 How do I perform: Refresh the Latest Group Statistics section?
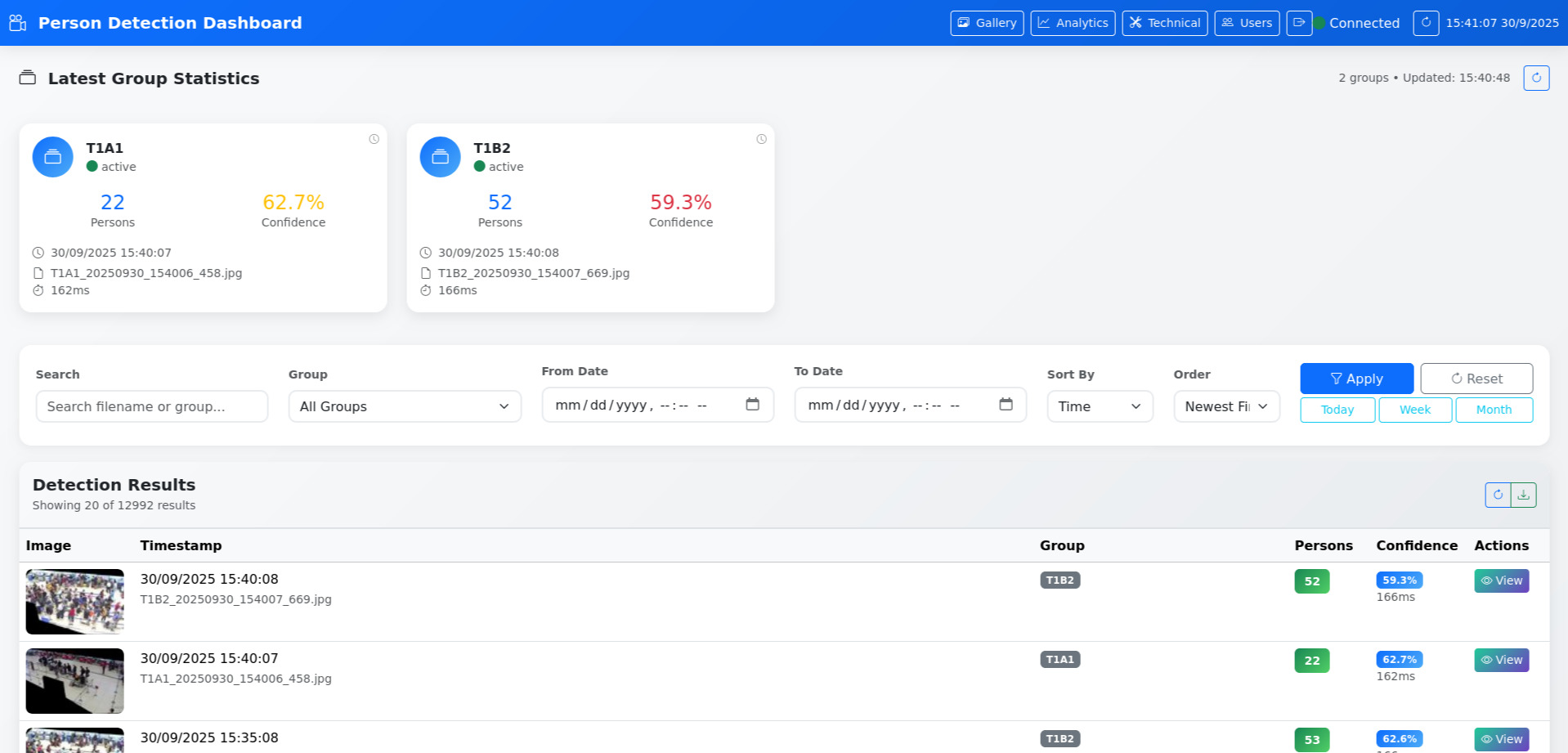coord(1536,78)
